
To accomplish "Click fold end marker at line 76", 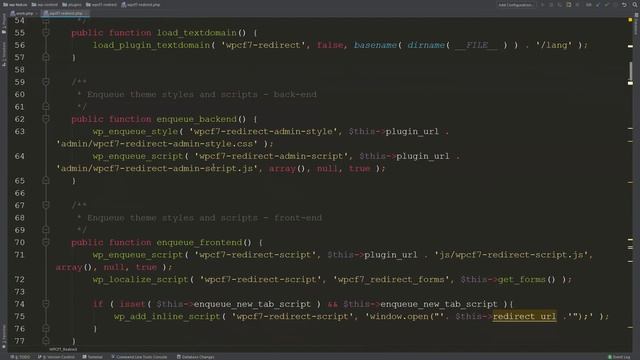I will [x=46, y=329].
